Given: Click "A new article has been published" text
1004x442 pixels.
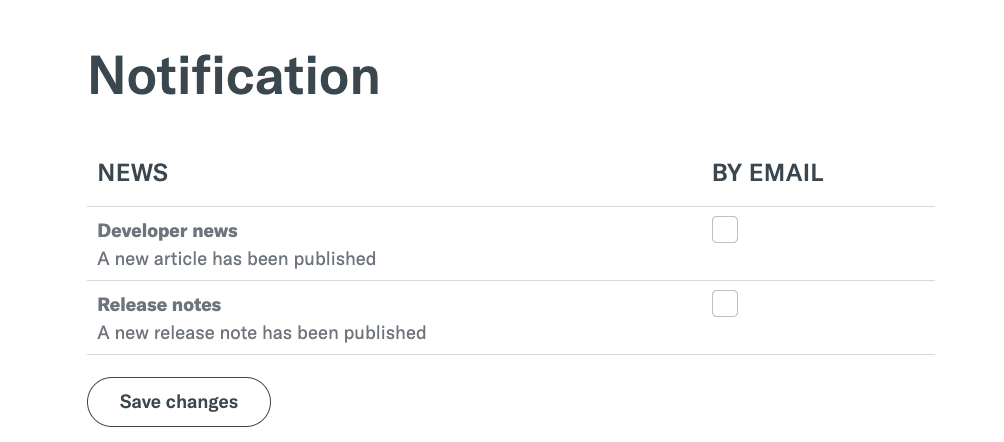Looking at the screenshot, I should pos(236,259).
